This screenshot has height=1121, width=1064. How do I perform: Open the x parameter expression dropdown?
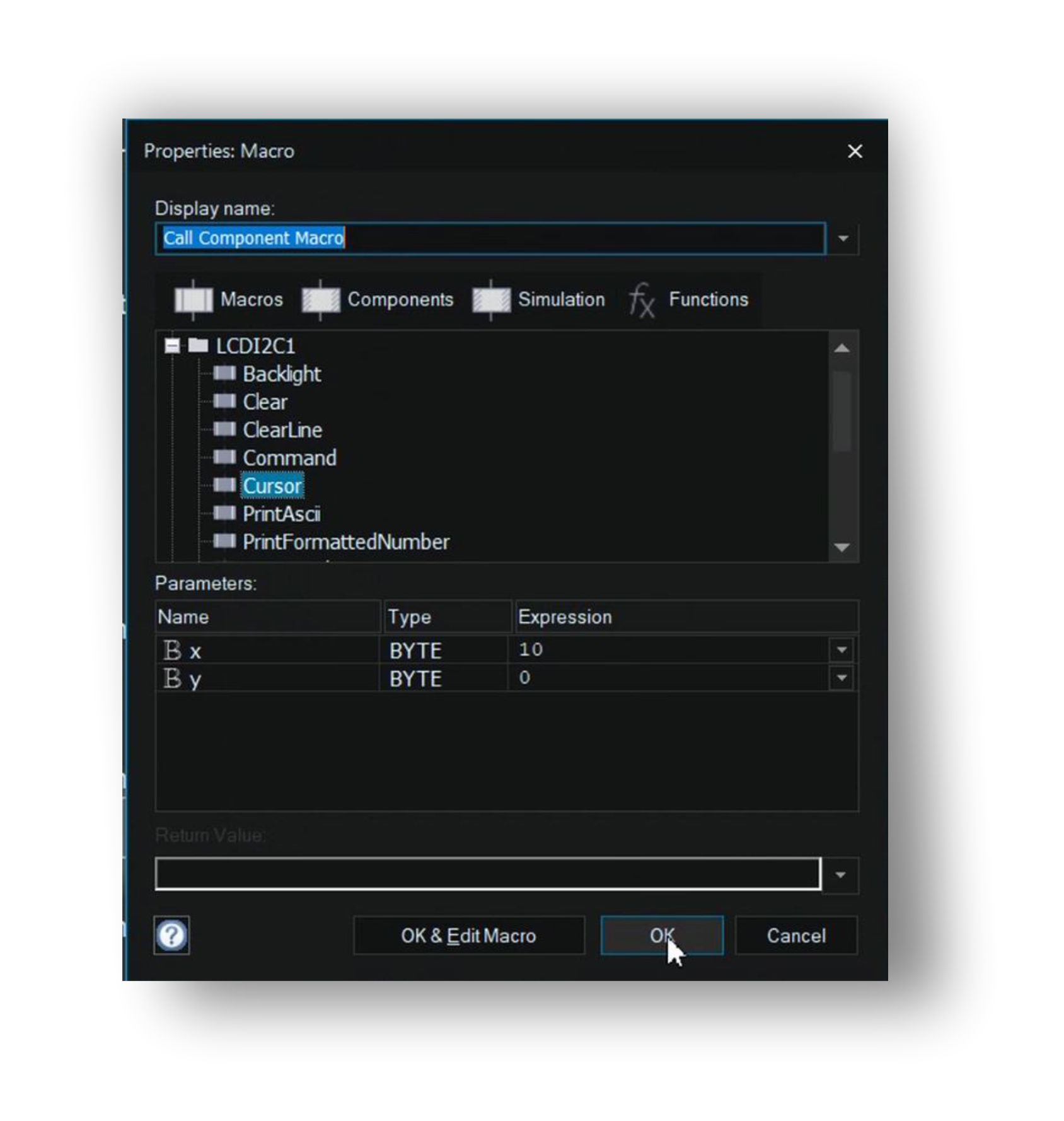tap(841, 650)
